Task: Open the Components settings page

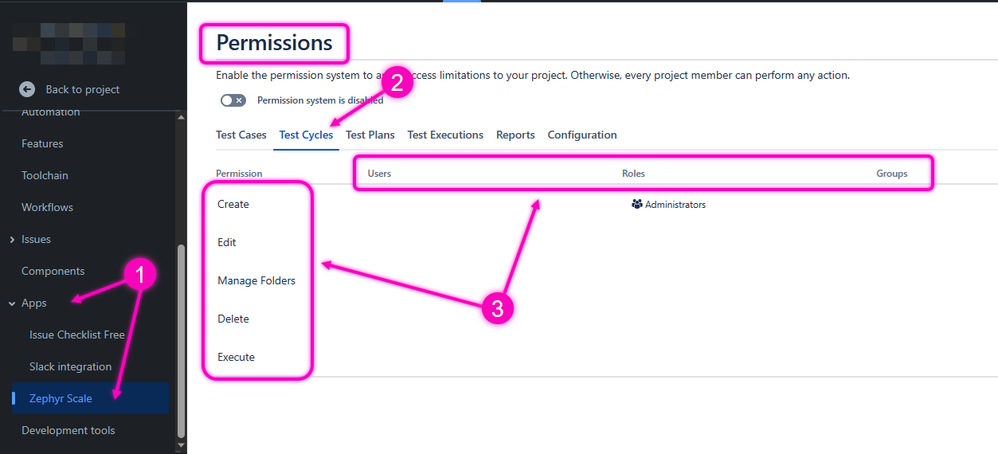Action: pyautogui.click(x=53, y=271)
